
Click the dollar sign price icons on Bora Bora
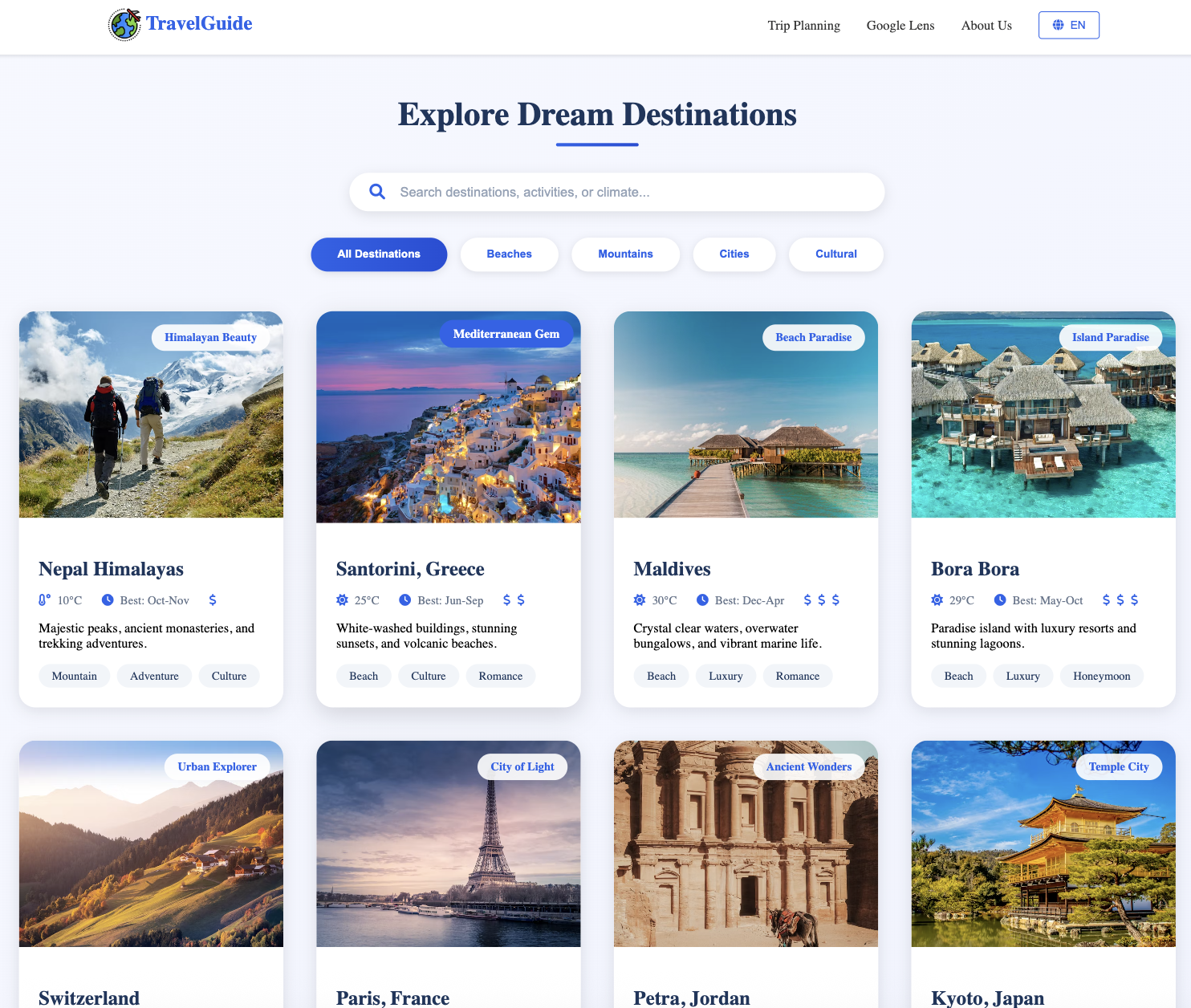tap(1120, 600)
